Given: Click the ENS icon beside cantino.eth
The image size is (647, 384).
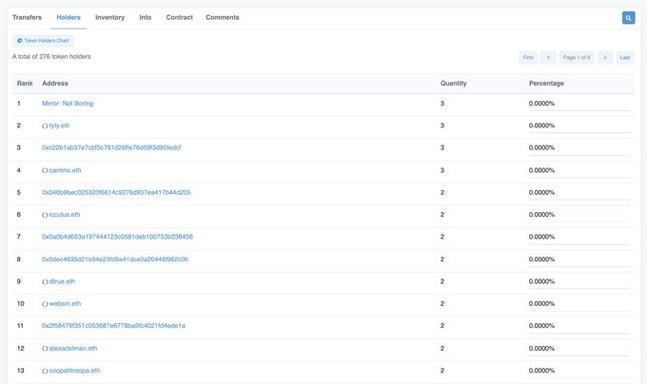Looking at the screenshot, I should (x=45, y=170).
